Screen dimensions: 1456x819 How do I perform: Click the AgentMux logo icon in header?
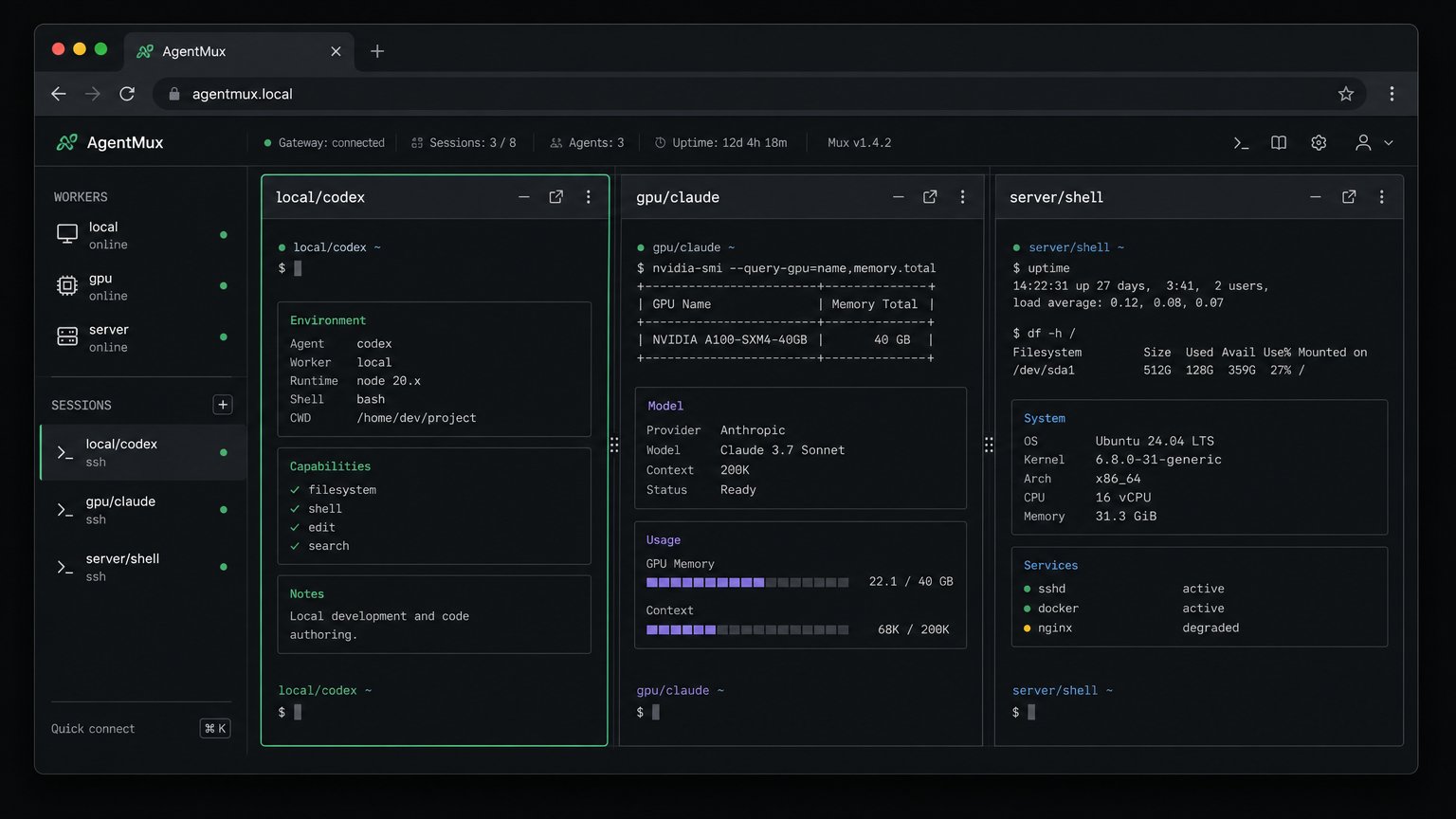click(66, 142)
